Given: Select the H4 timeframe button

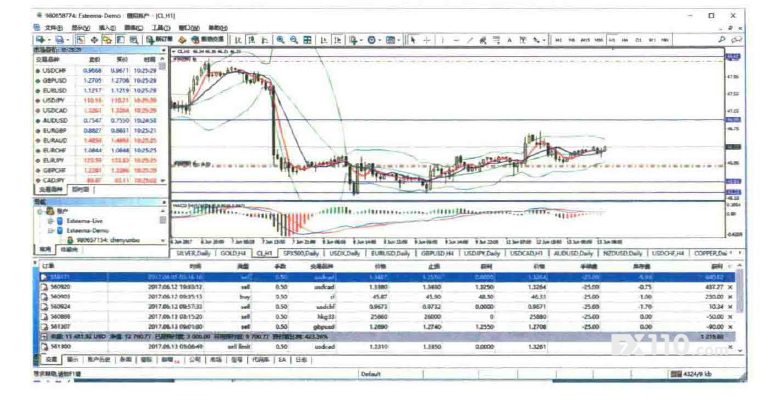Looking at the screenshot, I should [624, 40].
